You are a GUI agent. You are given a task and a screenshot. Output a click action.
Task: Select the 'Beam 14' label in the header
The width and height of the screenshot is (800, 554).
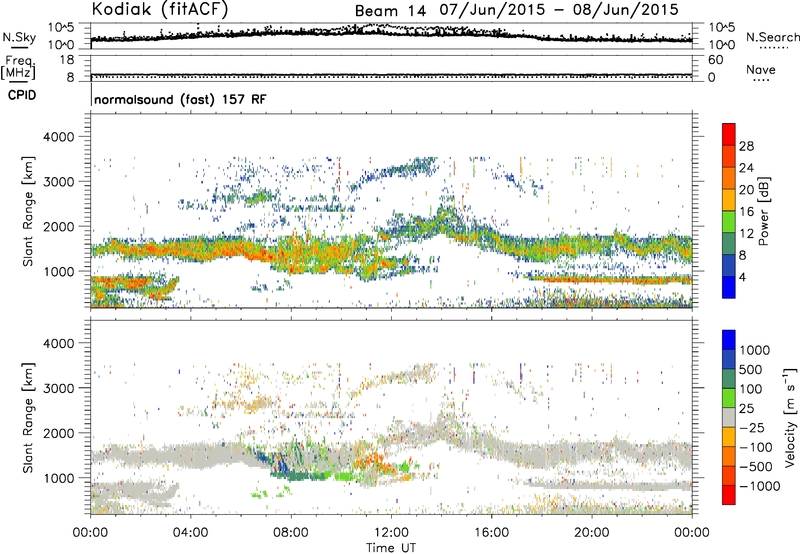pyautogui.click(x=390, y=11)
